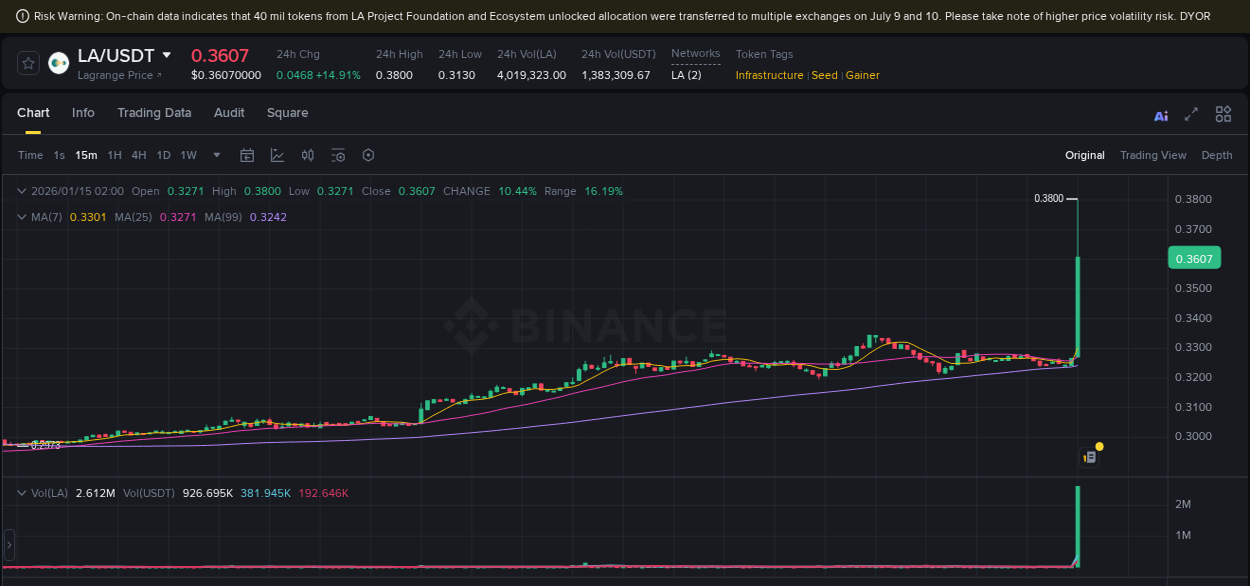1250x586 pixels.
Task: Open the Audit tab
Action: coord(229,113)
